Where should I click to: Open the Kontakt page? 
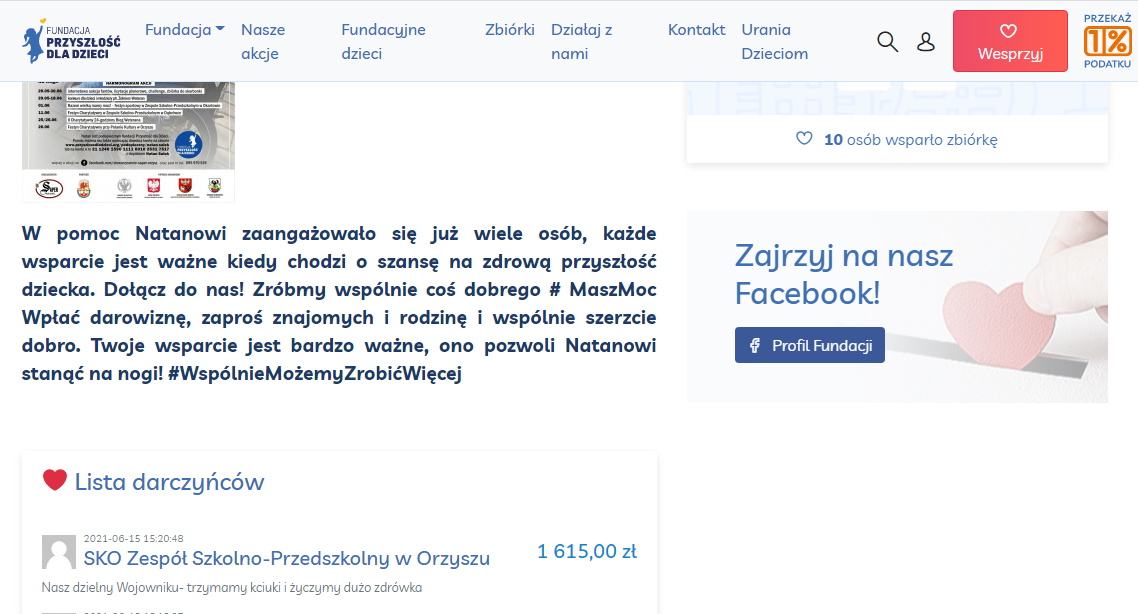point(696,30)
